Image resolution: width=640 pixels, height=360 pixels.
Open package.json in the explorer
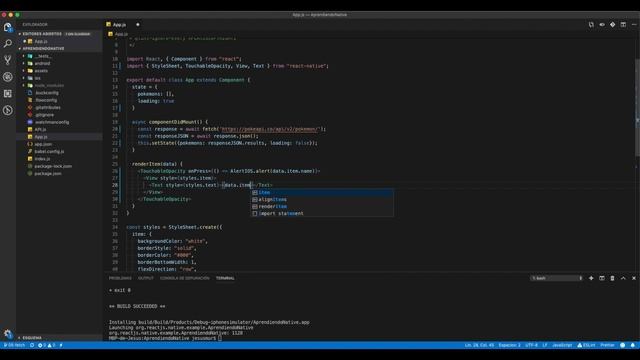[48, 173]
